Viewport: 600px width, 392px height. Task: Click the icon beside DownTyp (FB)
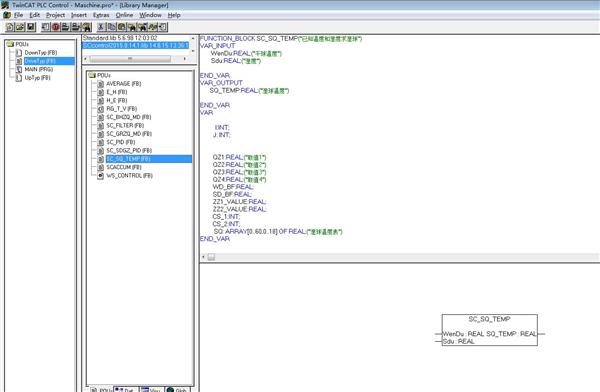[x=19, y=52]
